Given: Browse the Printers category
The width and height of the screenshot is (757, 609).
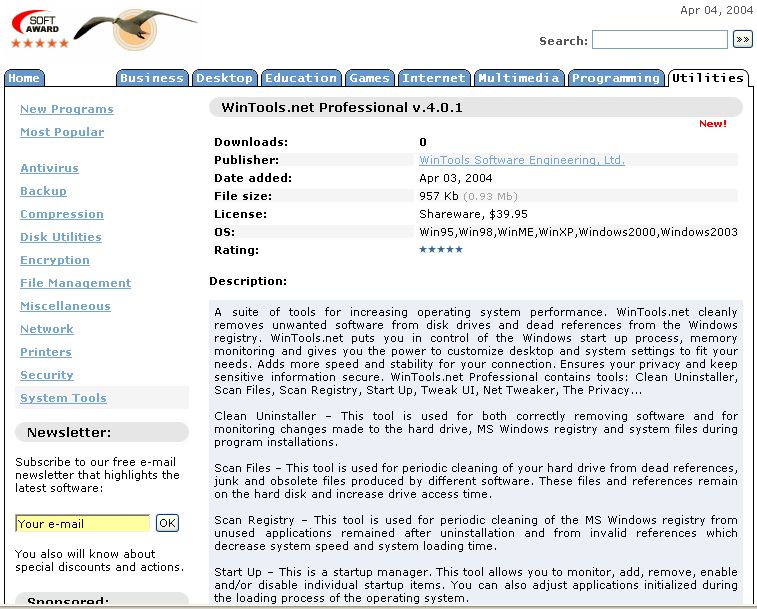Looking at the screenshot, I should tap(46, 352).
